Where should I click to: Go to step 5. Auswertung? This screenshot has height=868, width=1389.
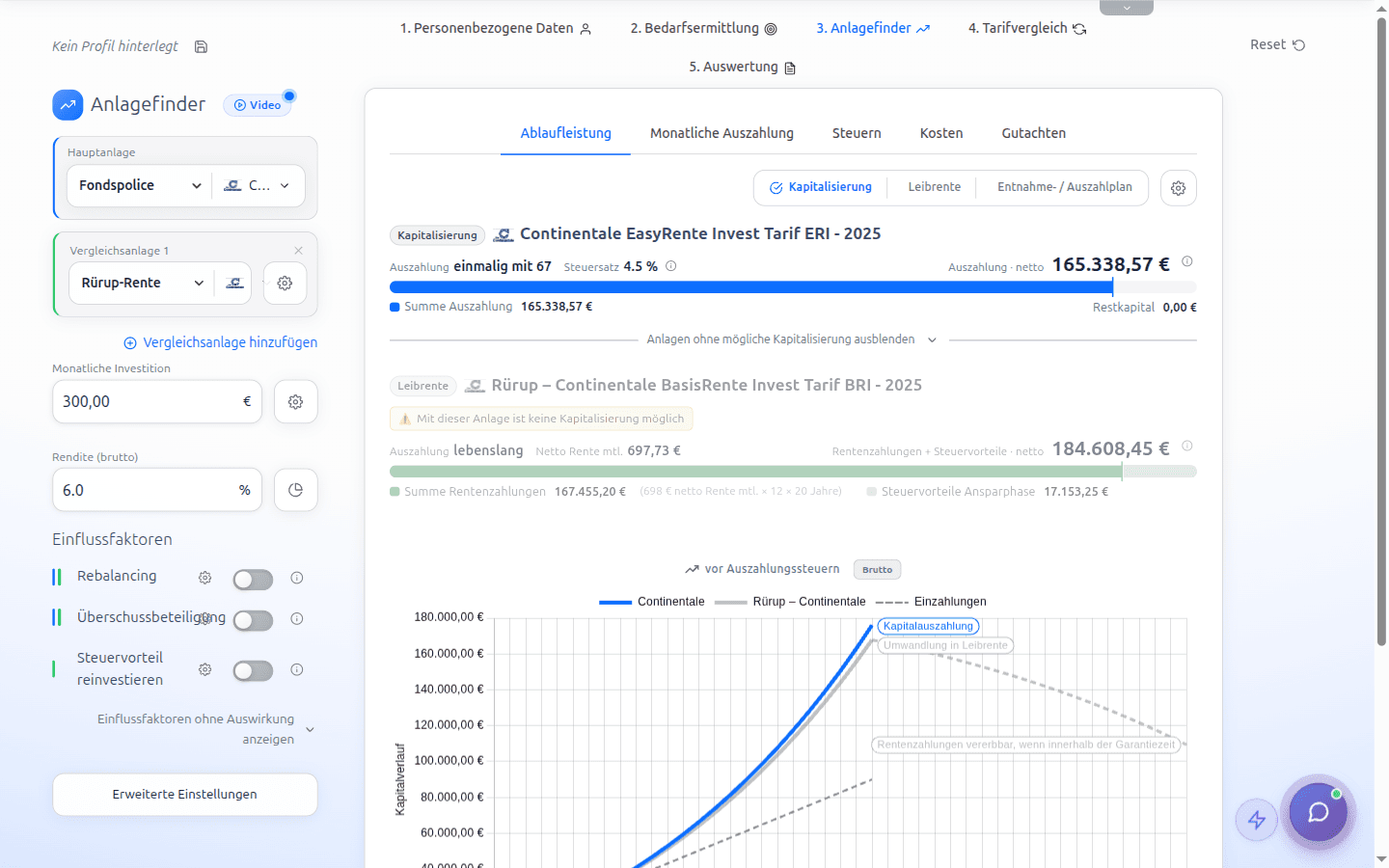pos(743,68)
